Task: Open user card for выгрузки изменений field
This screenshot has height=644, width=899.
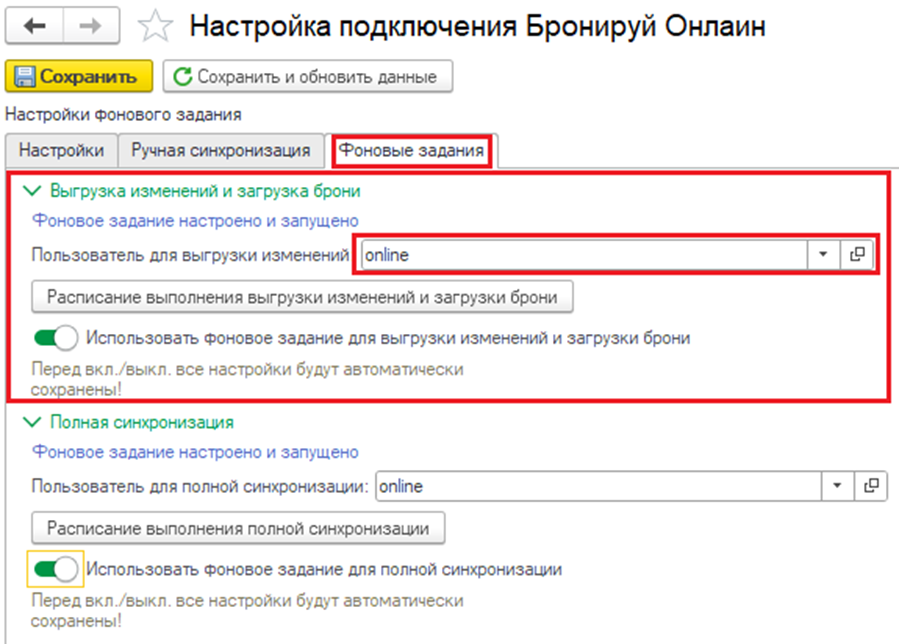Action: coord(857,255)
